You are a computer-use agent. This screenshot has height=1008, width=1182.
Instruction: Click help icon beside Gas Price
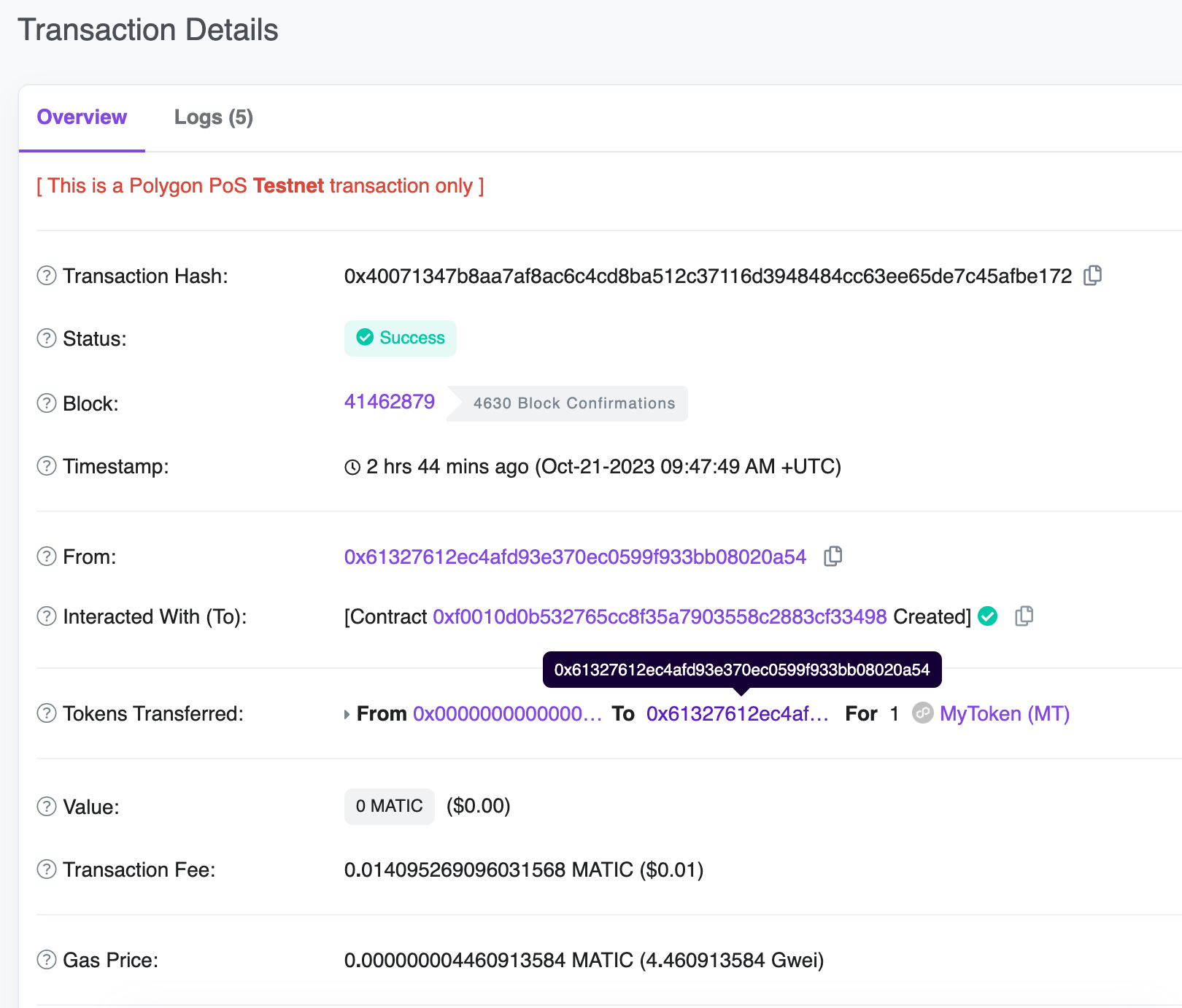(x=47, y=960)
